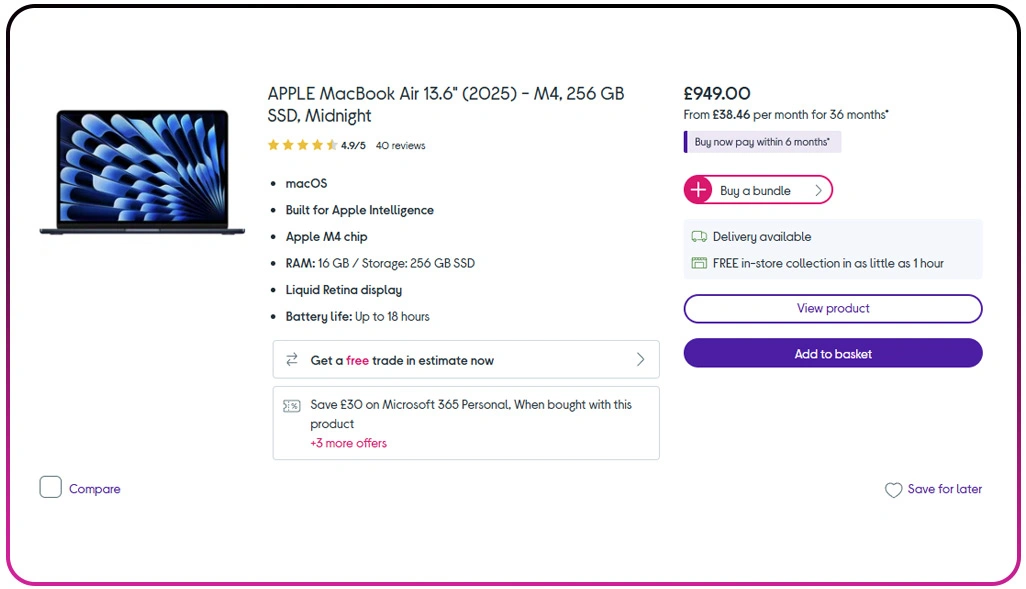This screenshot has width=1026, height=589.
Task: Tick the Compare checkbox
Action: 51,488
